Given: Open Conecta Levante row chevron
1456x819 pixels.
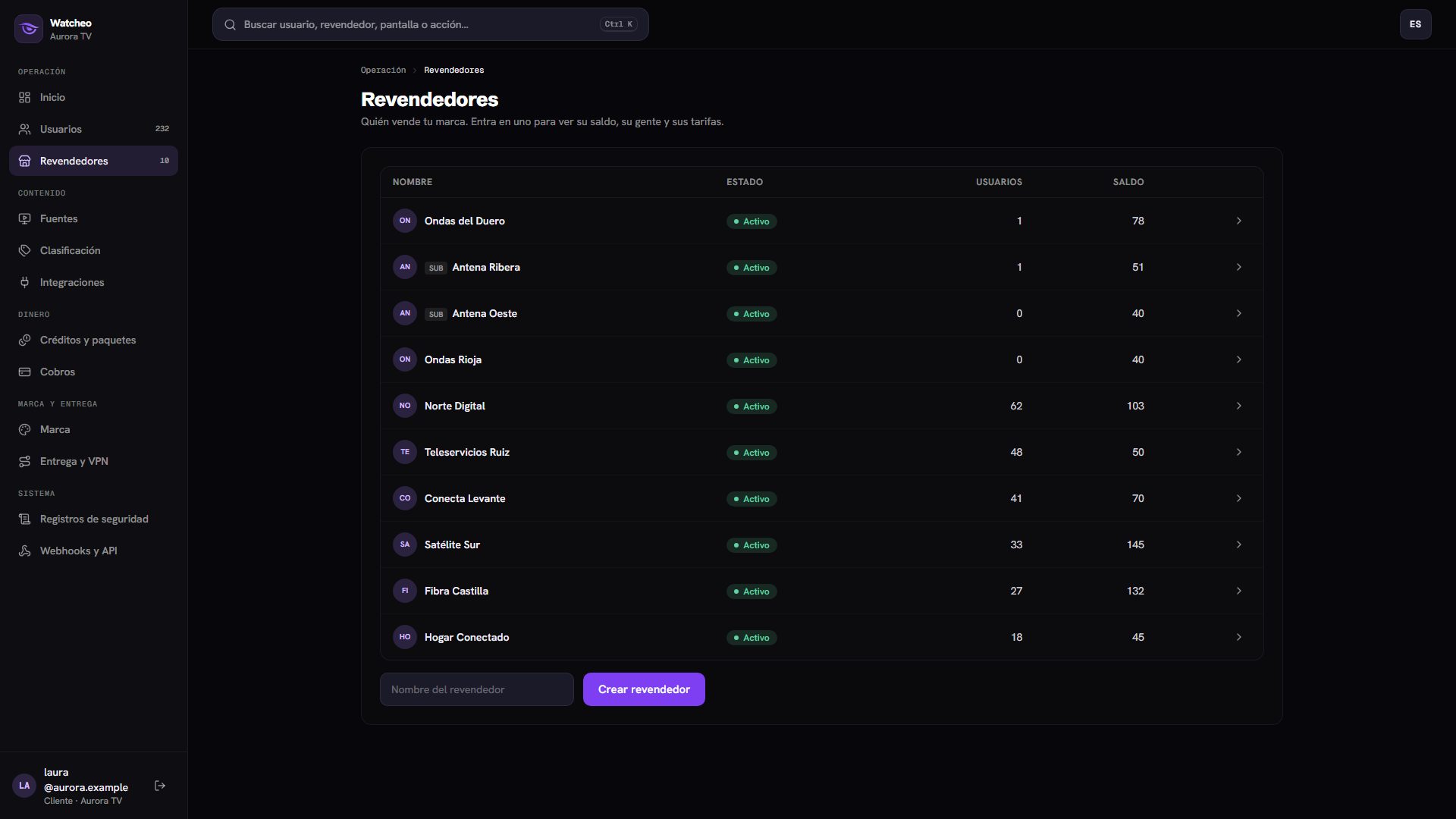Looking at the screenshot, I should [1238, 499].
